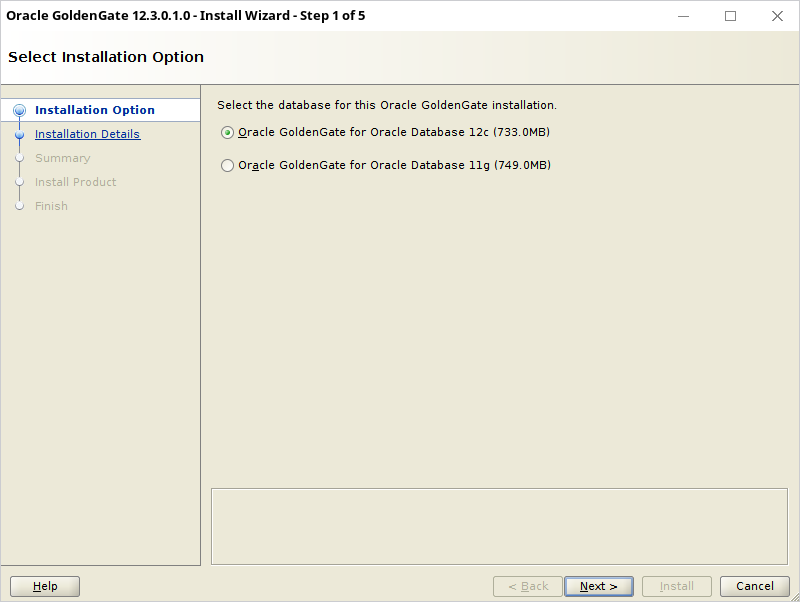
Task: Click the Installation Option step bullet icon
Action: [19, 110]
